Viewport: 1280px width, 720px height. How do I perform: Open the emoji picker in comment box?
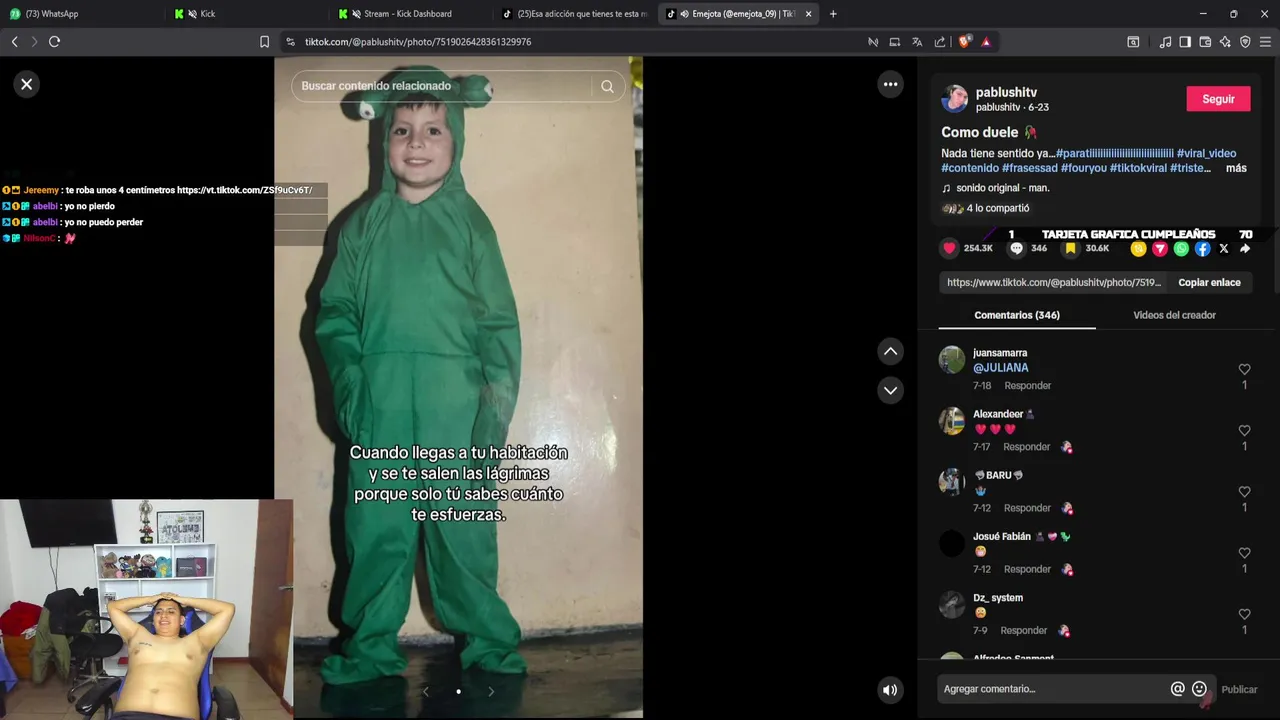coord(1199,689)
